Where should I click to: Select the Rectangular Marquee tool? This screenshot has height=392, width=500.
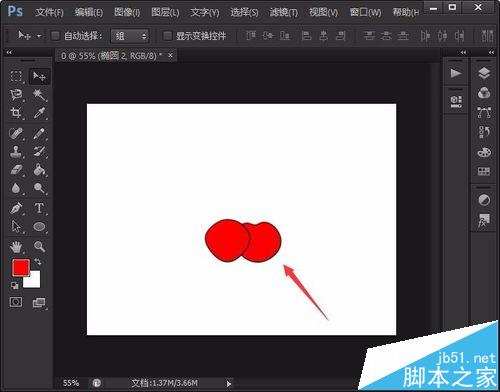(x=16, y=76)
